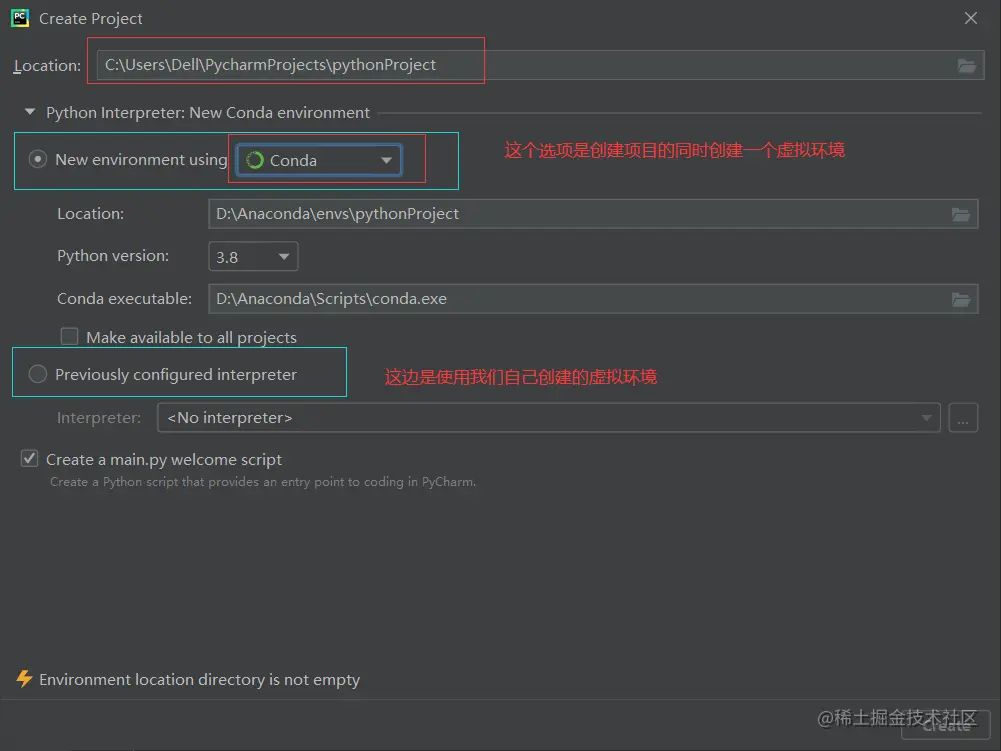The height and width of the screenshot is (751, 1001).
Task: Click the Conda executable path field
Action: [x=593, y=299]
